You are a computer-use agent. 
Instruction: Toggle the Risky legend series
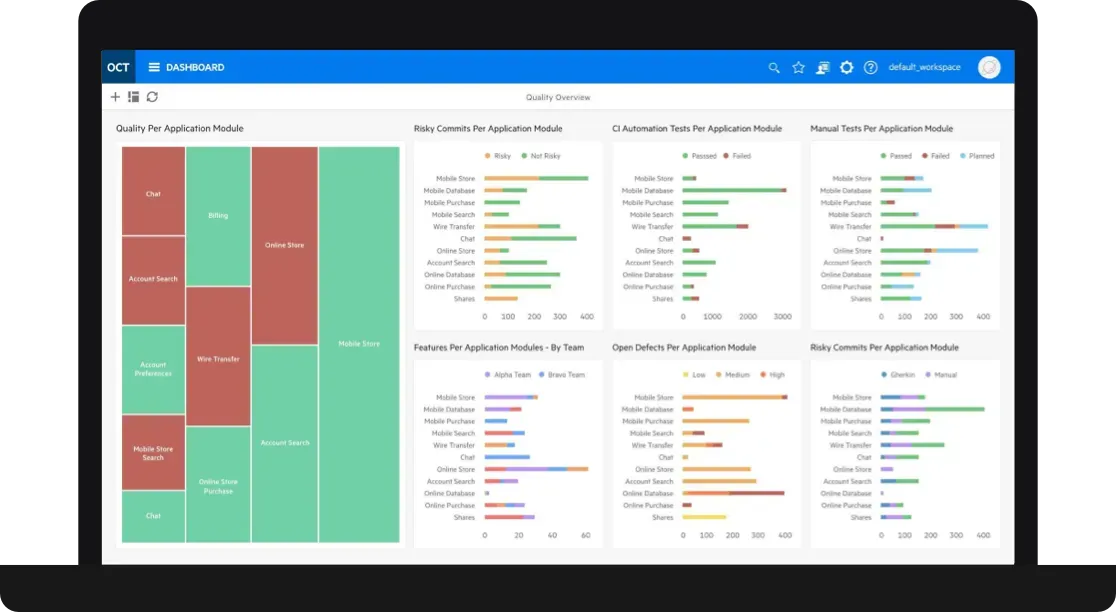[498, 156]
